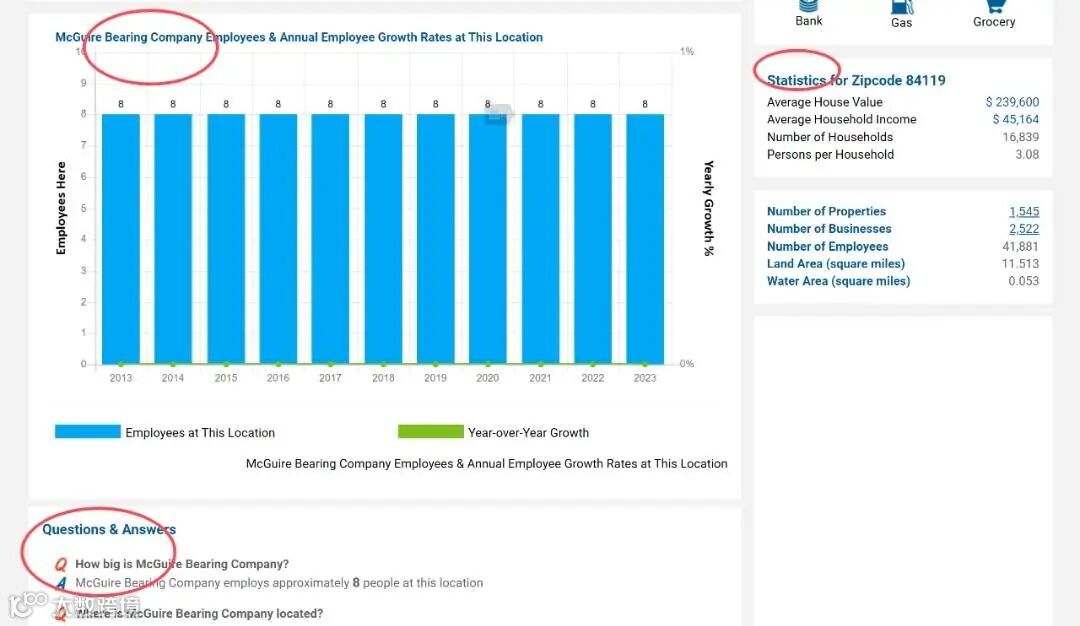Click the 2017 employee bar
Screen dimensions: 1080x626
tap(330, 239)
